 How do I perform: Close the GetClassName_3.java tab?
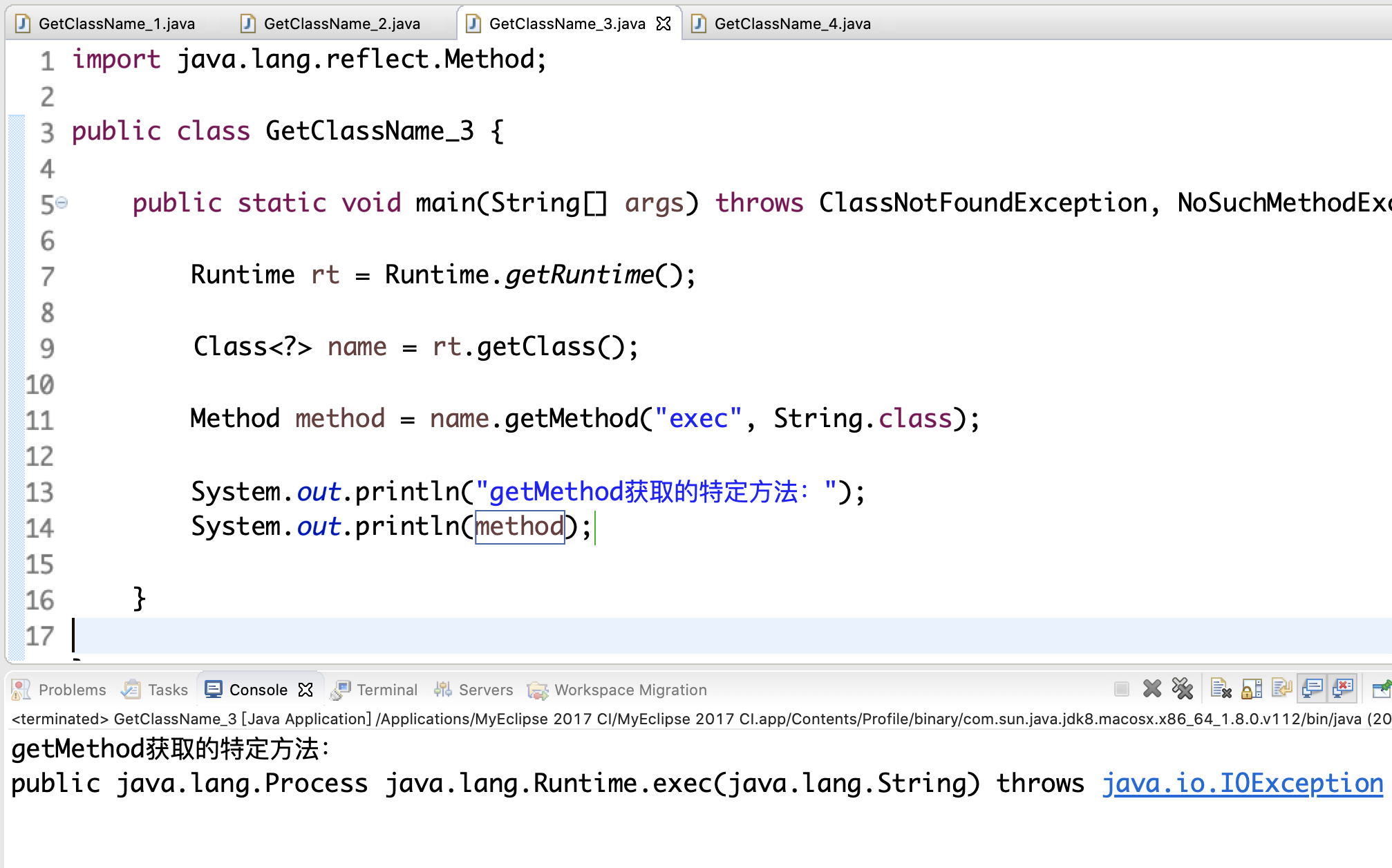click(x=664, y=23)
